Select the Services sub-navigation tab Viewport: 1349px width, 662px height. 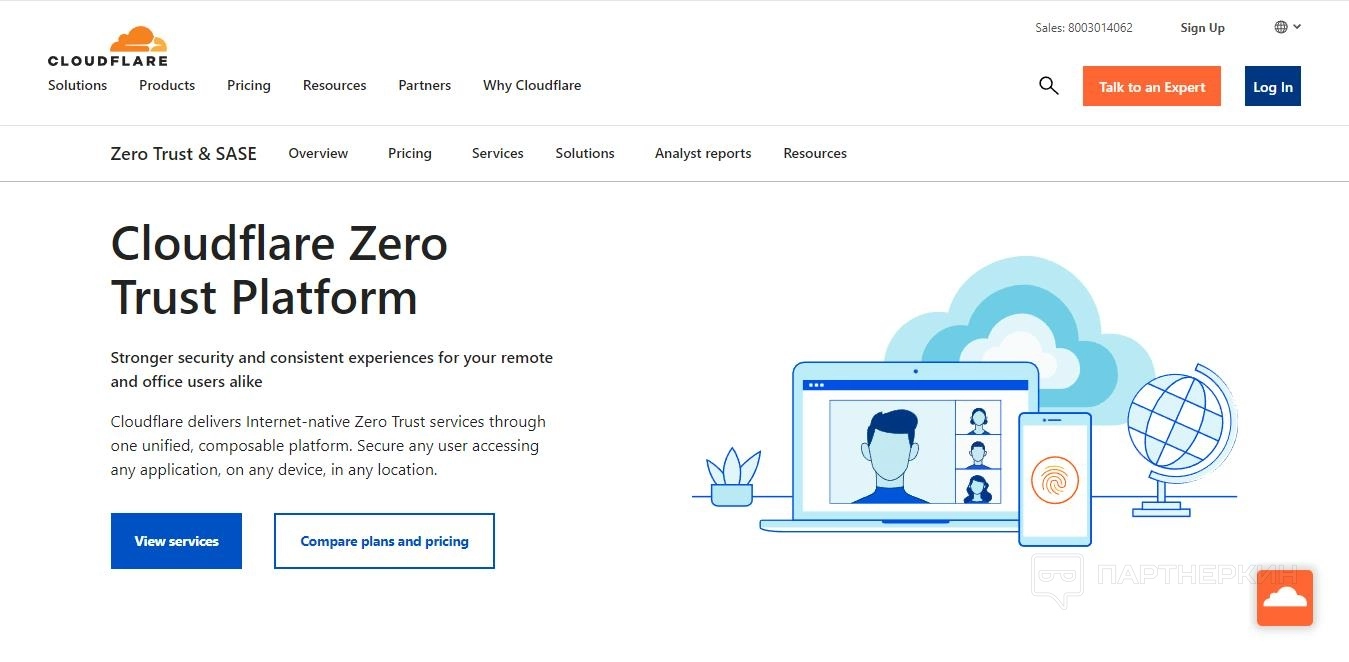(x=498, y=153)
